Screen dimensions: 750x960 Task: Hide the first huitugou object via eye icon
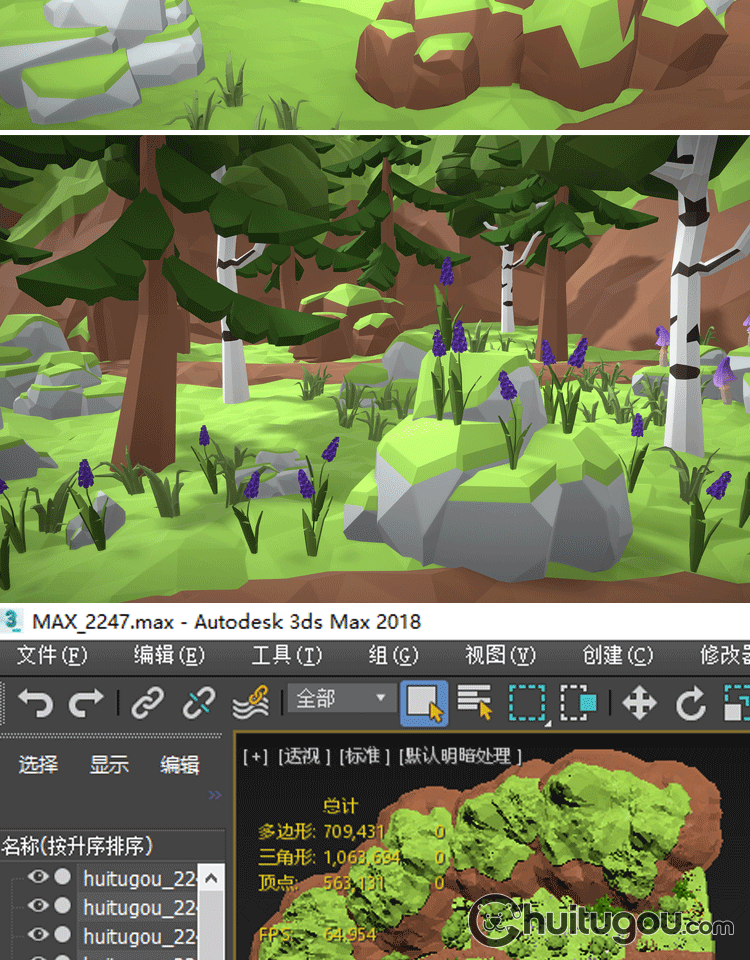coord(38,877)
